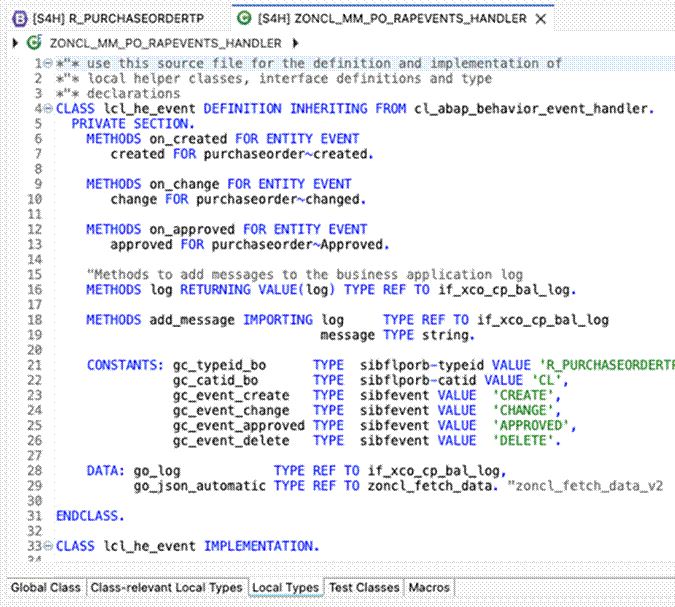Select the Local Types bottom tab
Viewport: 675px width, 607px height.
(x=285, y=587)
